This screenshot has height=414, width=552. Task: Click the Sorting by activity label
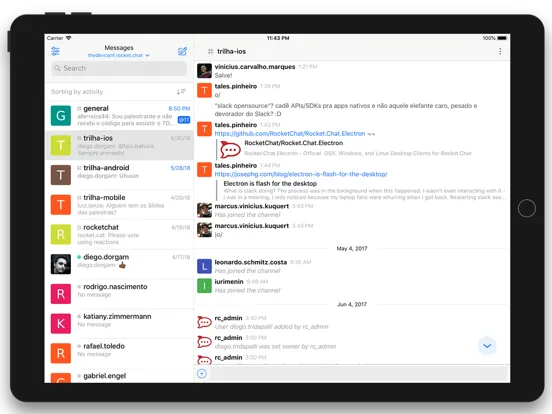[77, 92]
